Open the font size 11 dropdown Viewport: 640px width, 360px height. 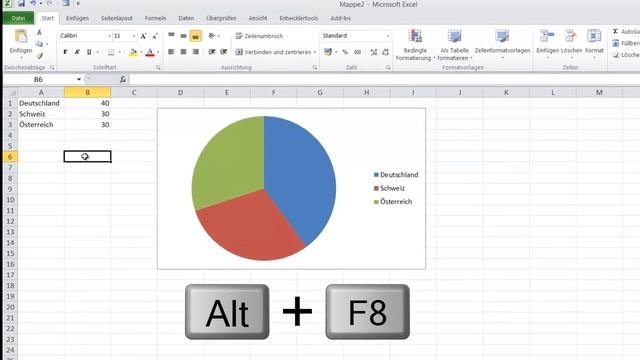[133, 36]
